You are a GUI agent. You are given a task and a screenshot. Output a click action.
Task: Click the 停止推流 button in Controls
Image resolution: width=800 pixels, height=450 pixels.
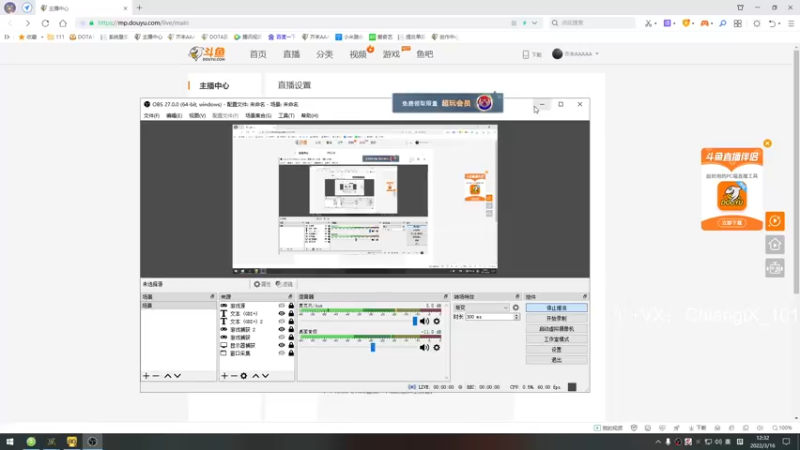(x=556, y=308)
